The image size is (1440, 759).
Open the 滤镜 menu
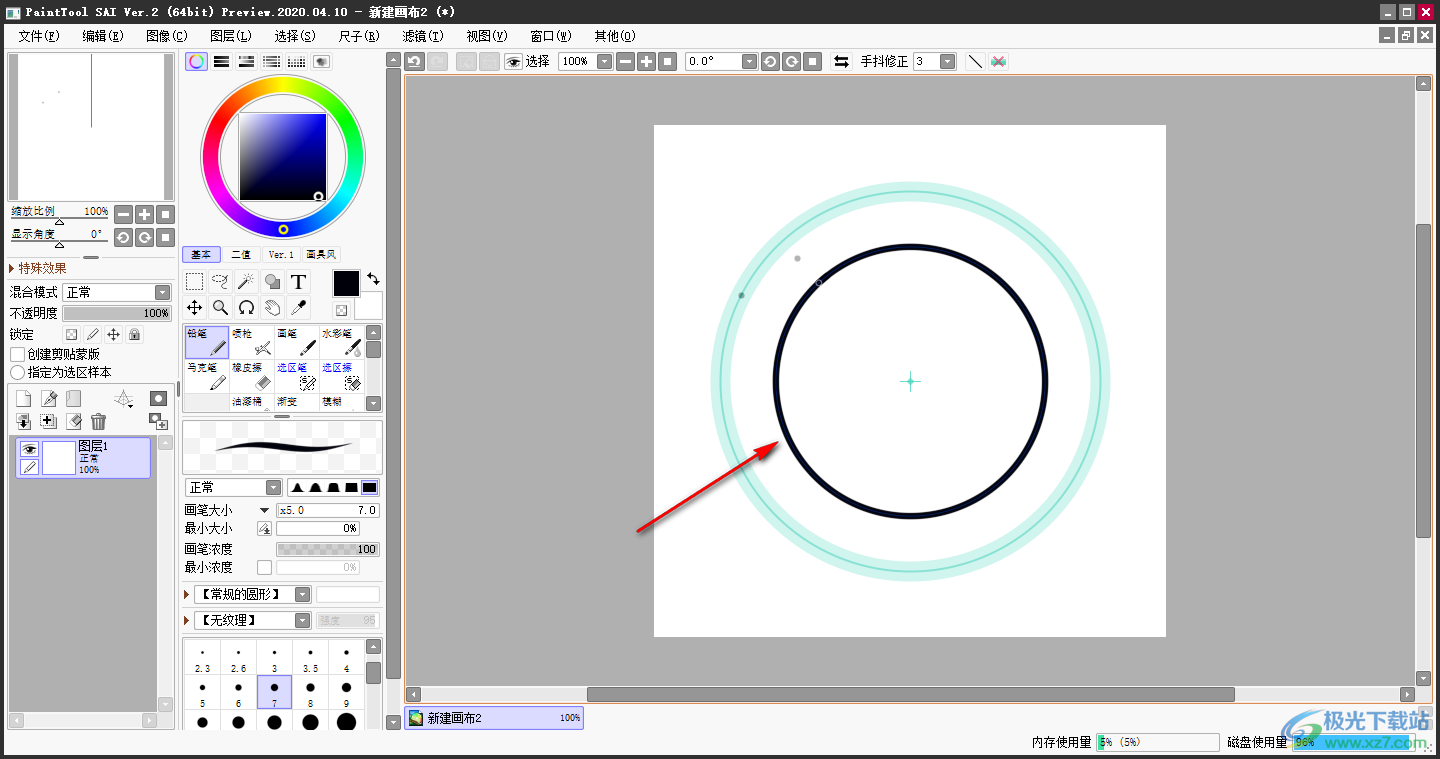click(x=423, y=35)
